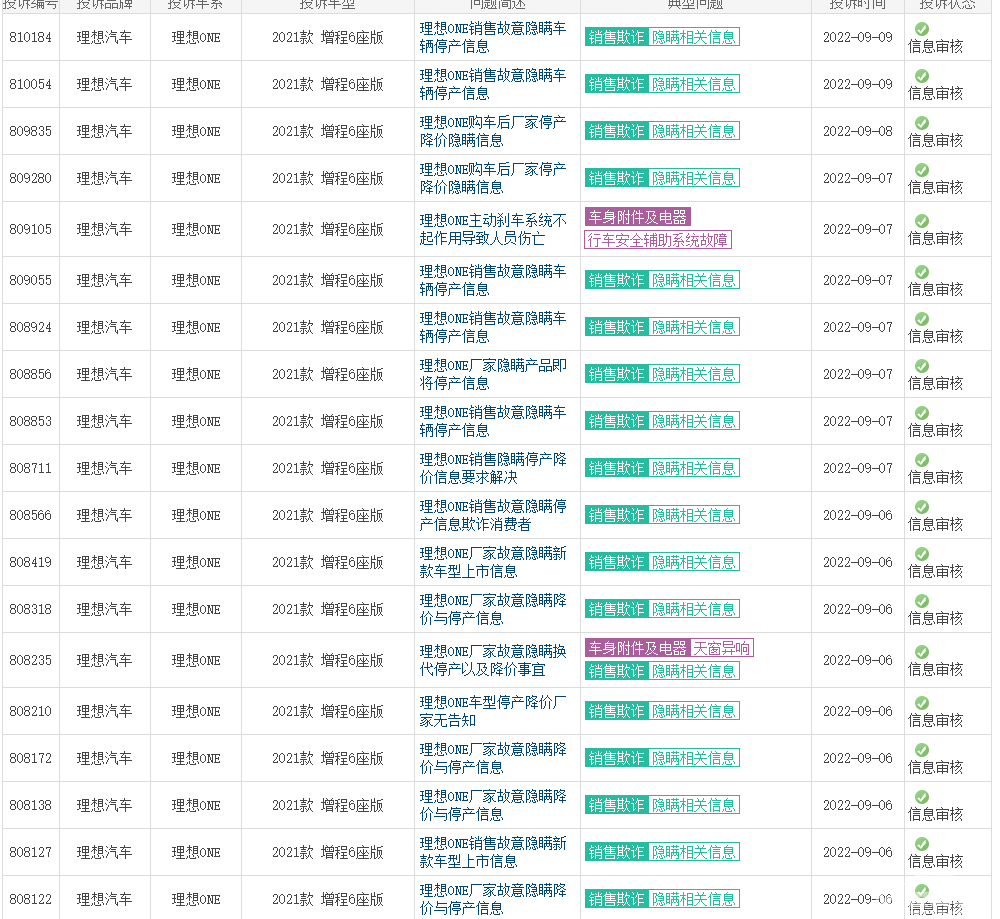
Task: Click the green check icon for complaint 810054
Action: [x=922, y=76]
